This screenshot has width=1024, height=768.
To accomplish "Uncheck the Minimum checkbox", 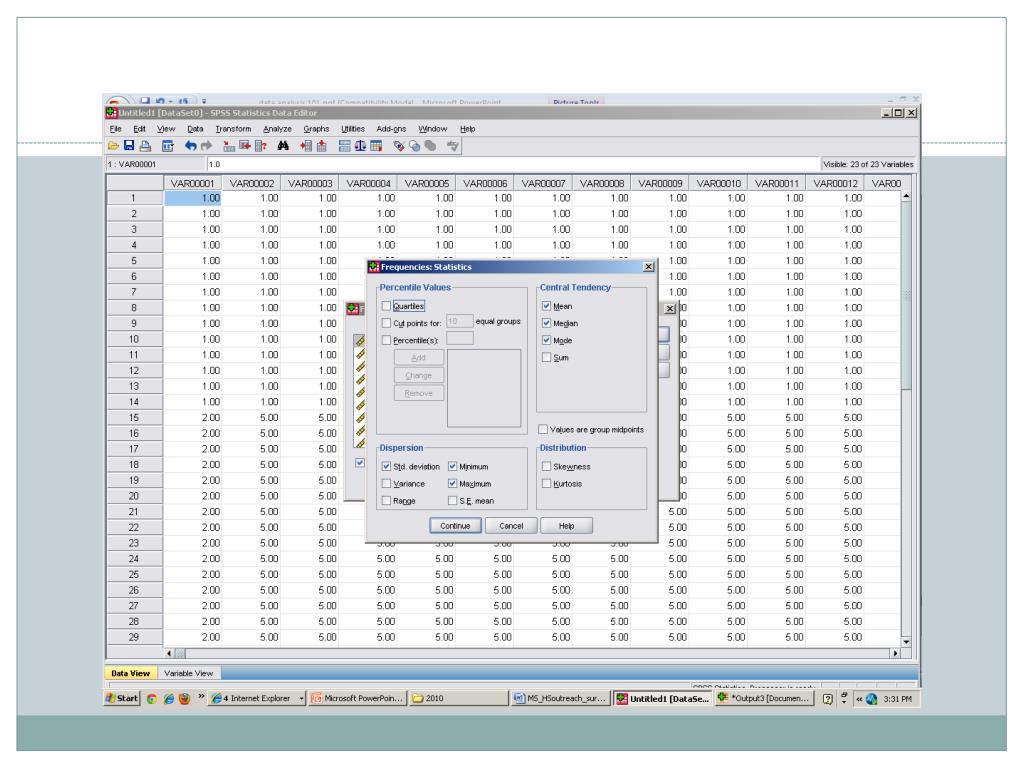I will coord(453,466).
